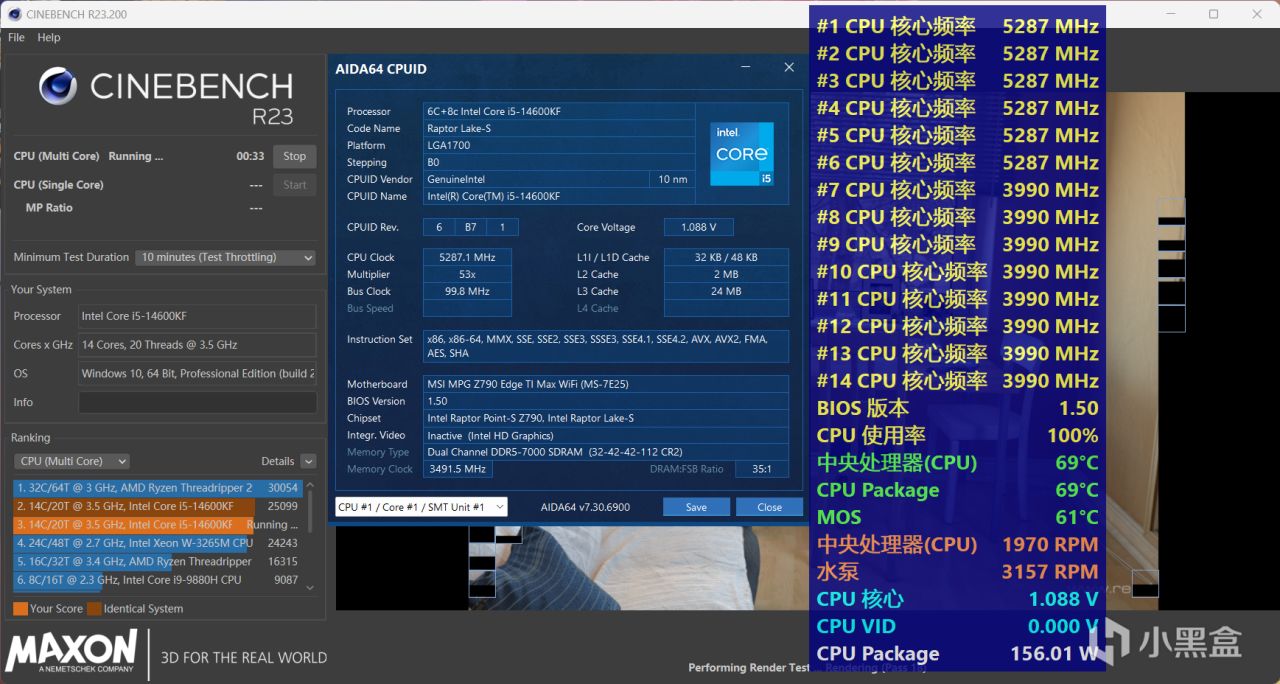Stop the CPU Multi Core test
The width and height of the screenshot is (1280, 684).
click(295, 156)
